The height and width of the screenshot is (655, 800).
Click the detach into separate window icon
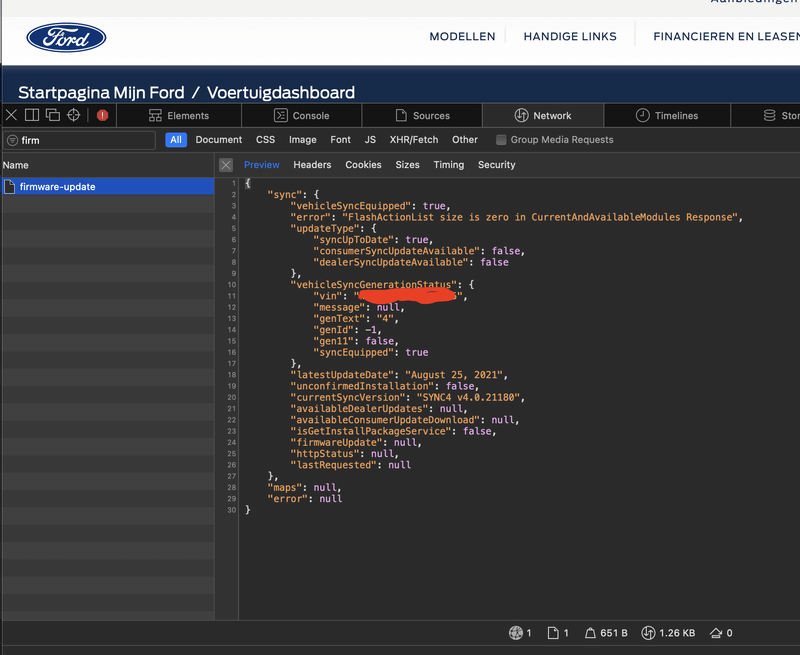pos(52,115)
